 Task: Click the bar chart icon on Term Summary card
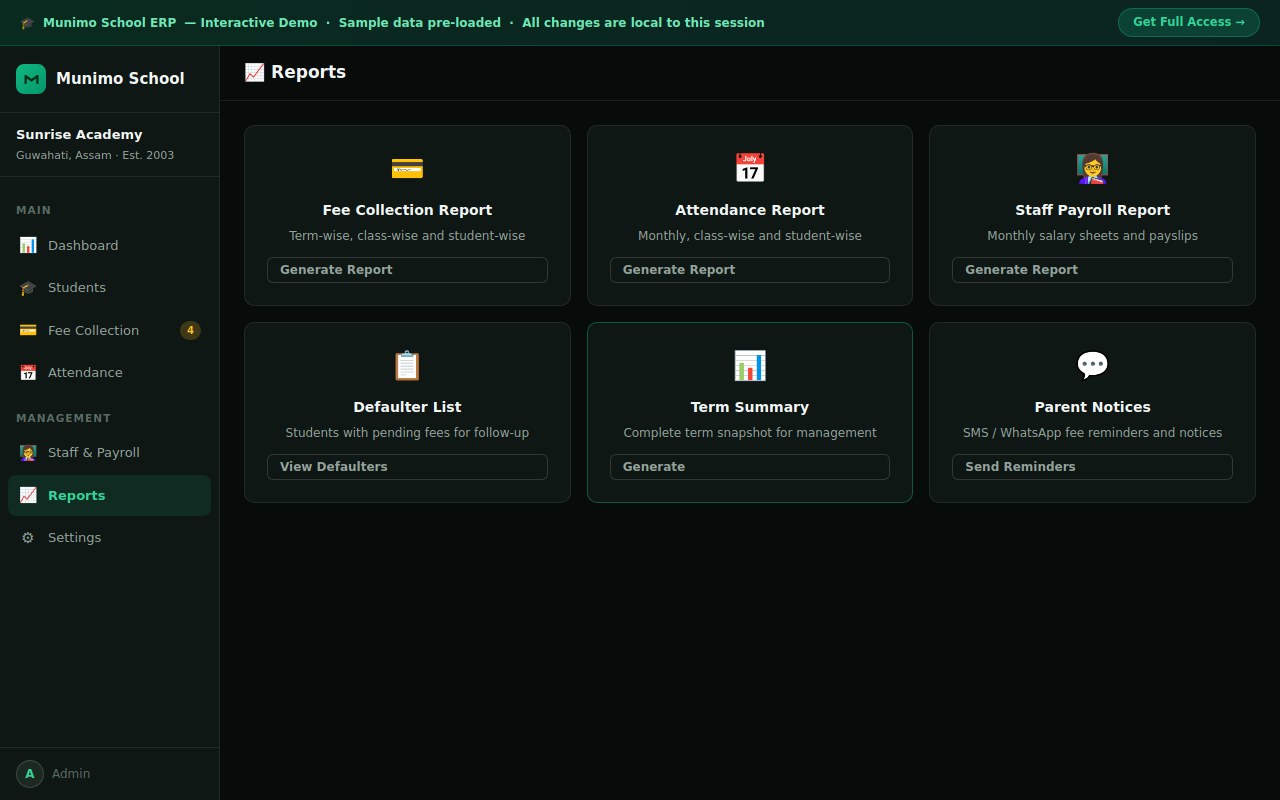coord(750,366)
